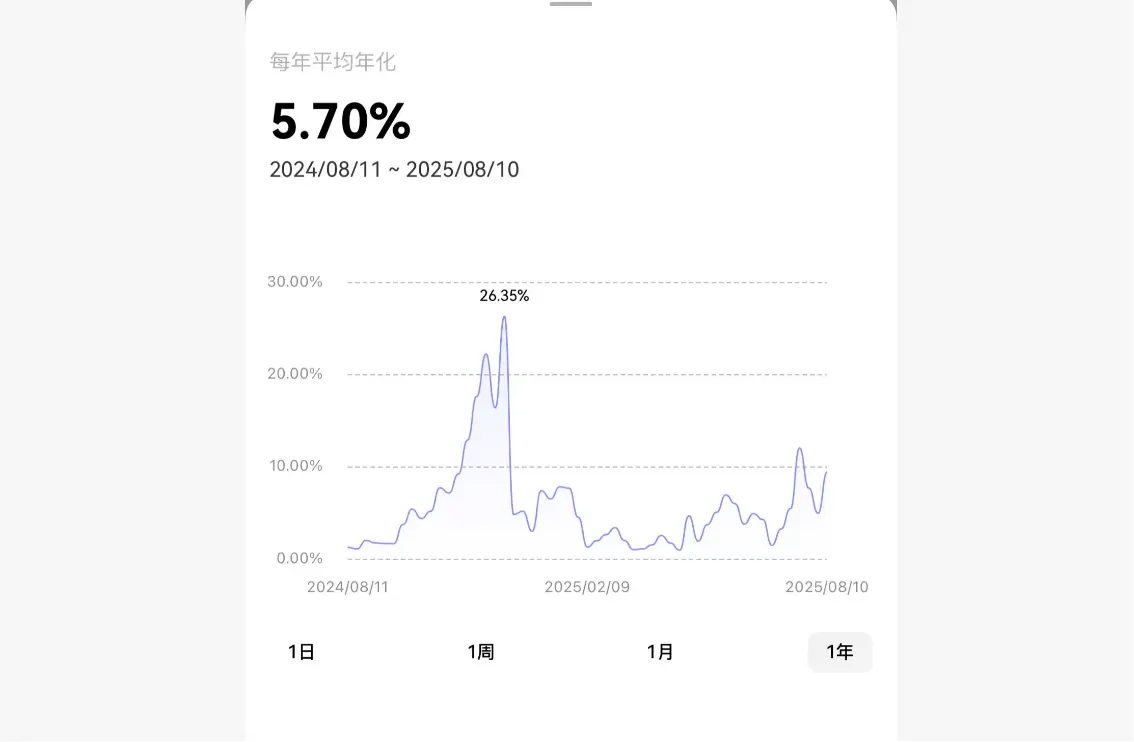Tap the 2025/08/10 x-axis date
The image size is (1134, 742).
tap(828, 587)
